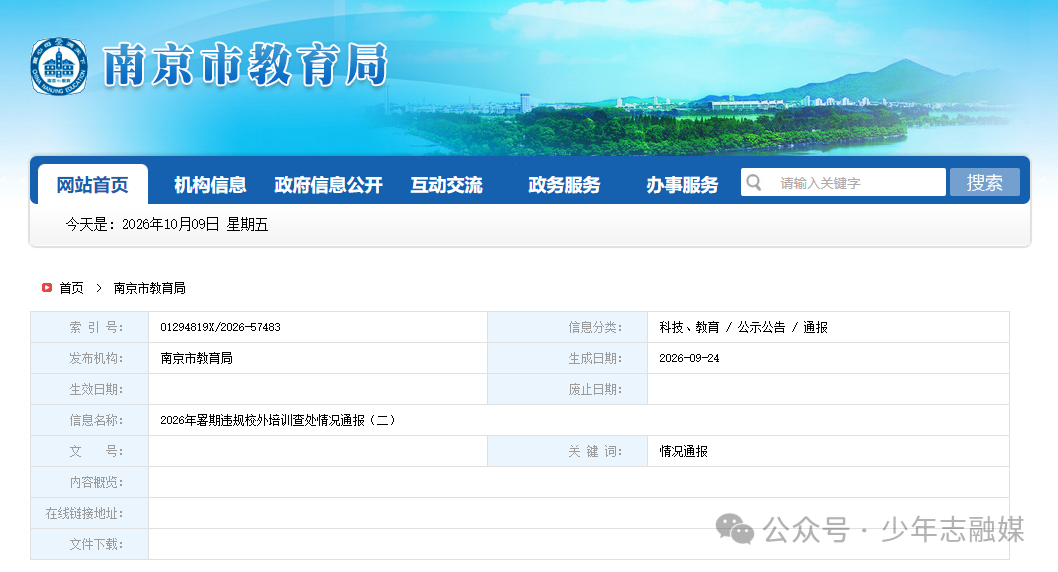Click the 搜索 button

pyautogui.click(x=984, y=182)
